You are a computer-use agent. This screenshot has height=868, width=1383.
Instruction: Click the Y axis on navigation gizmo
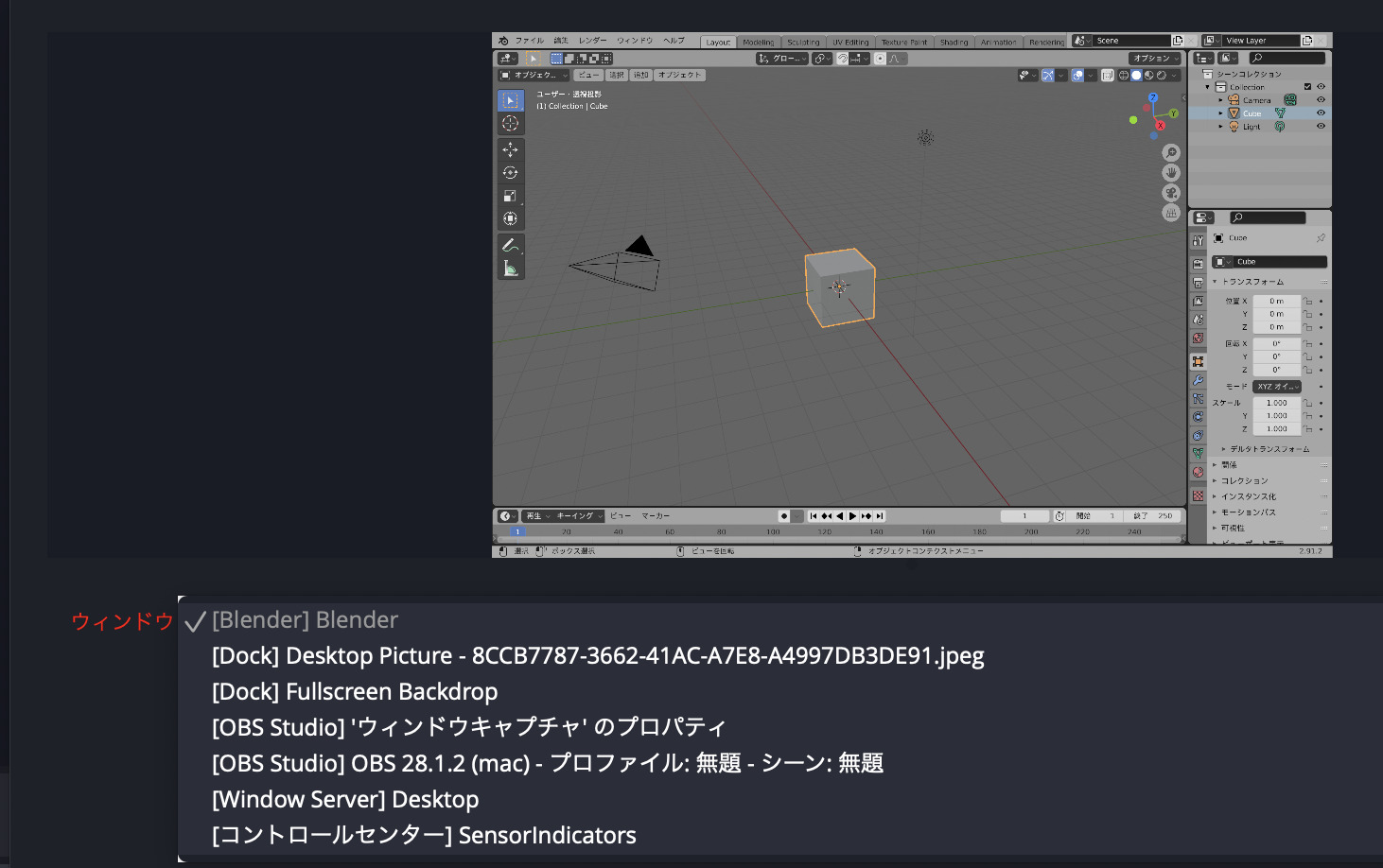coord(1173,113)
